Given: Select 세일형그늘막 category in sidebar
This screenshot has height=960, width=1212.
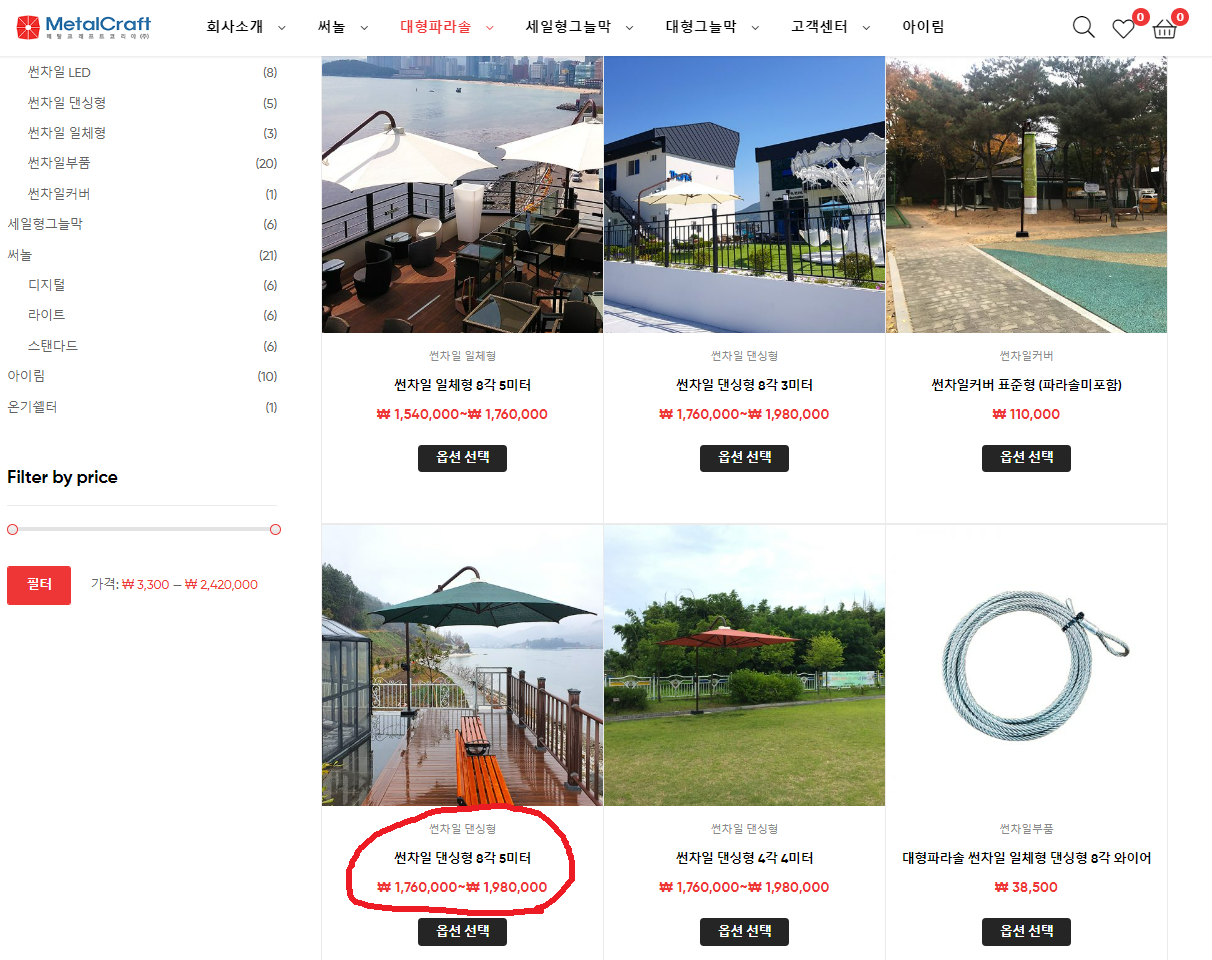Looking at the screenshot, I should pos(45,224).
